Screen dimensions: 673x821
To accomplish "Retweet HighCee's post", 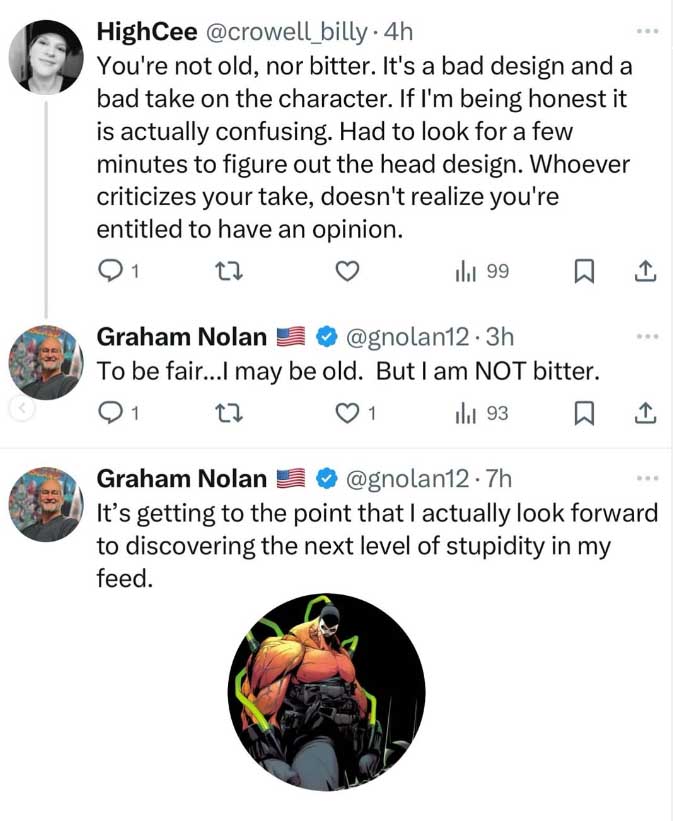I will tap(230, 270).
